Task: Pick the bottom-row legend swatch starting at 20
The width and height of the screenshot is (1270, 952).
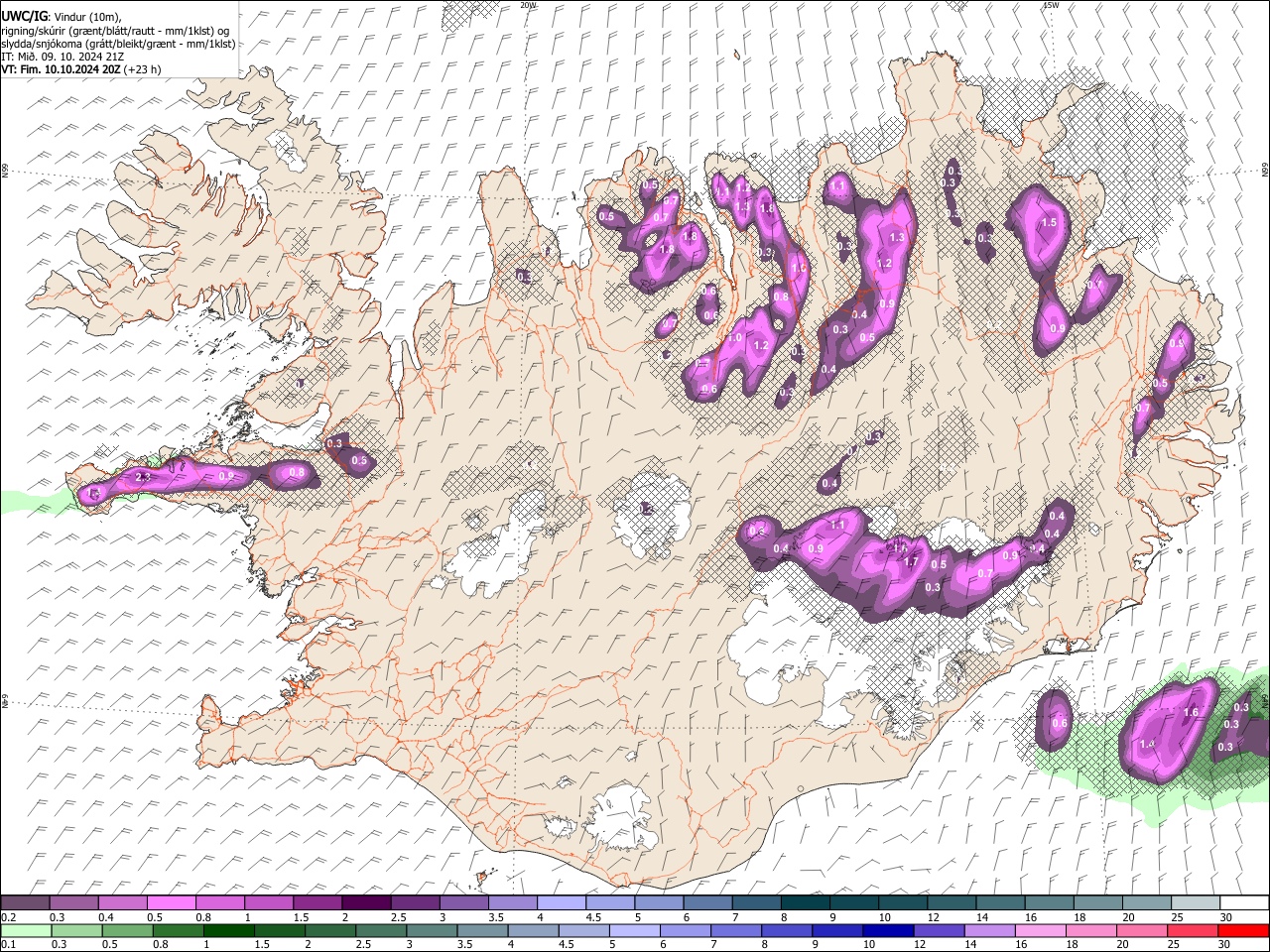Action: pos(1142,931)
